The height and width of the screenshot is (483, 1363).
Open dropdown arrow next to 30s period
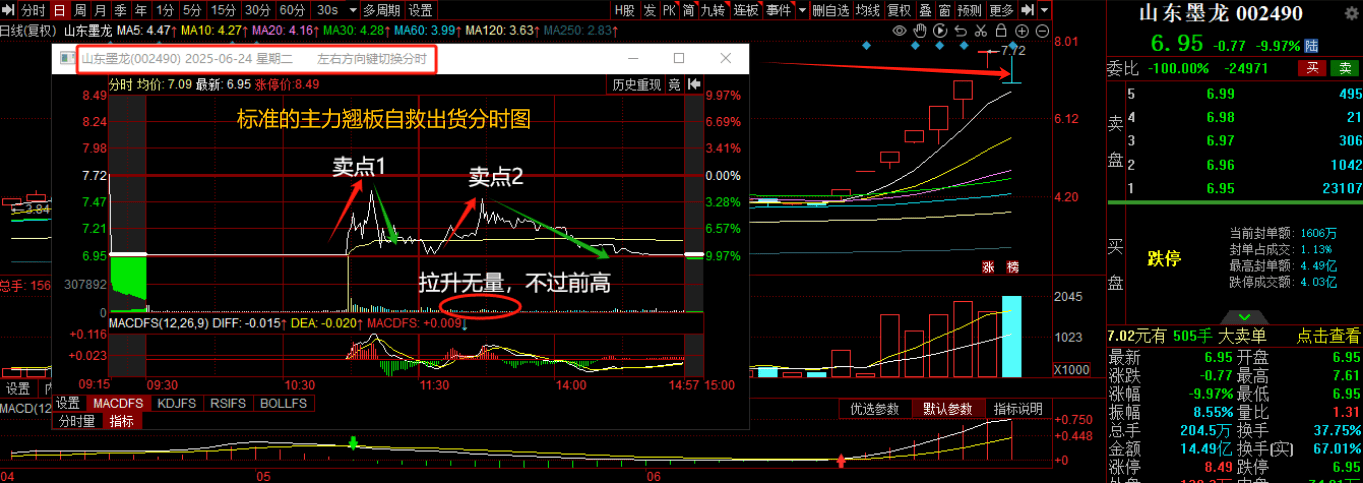click(x=353, y=10)
